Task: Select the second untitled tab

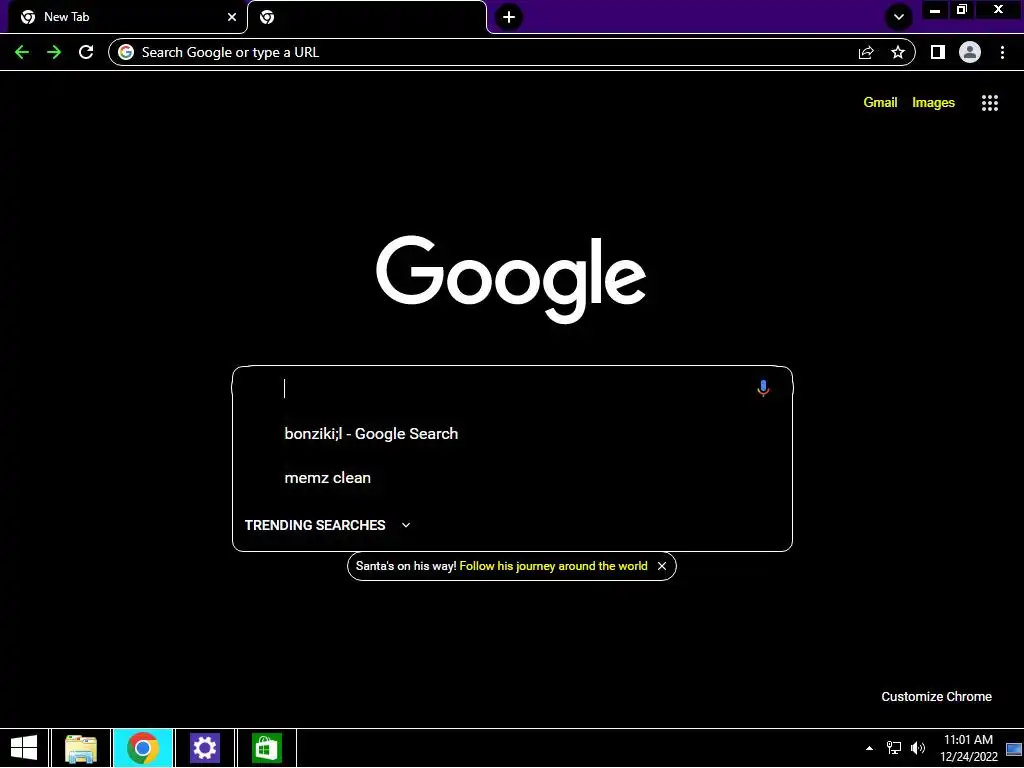Action: (367, 17)
